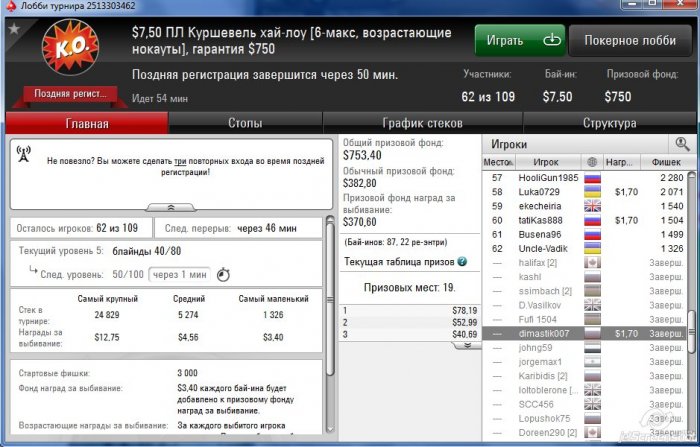
Task: Click Текущая таблица призов label
Action: coord(399,262)
